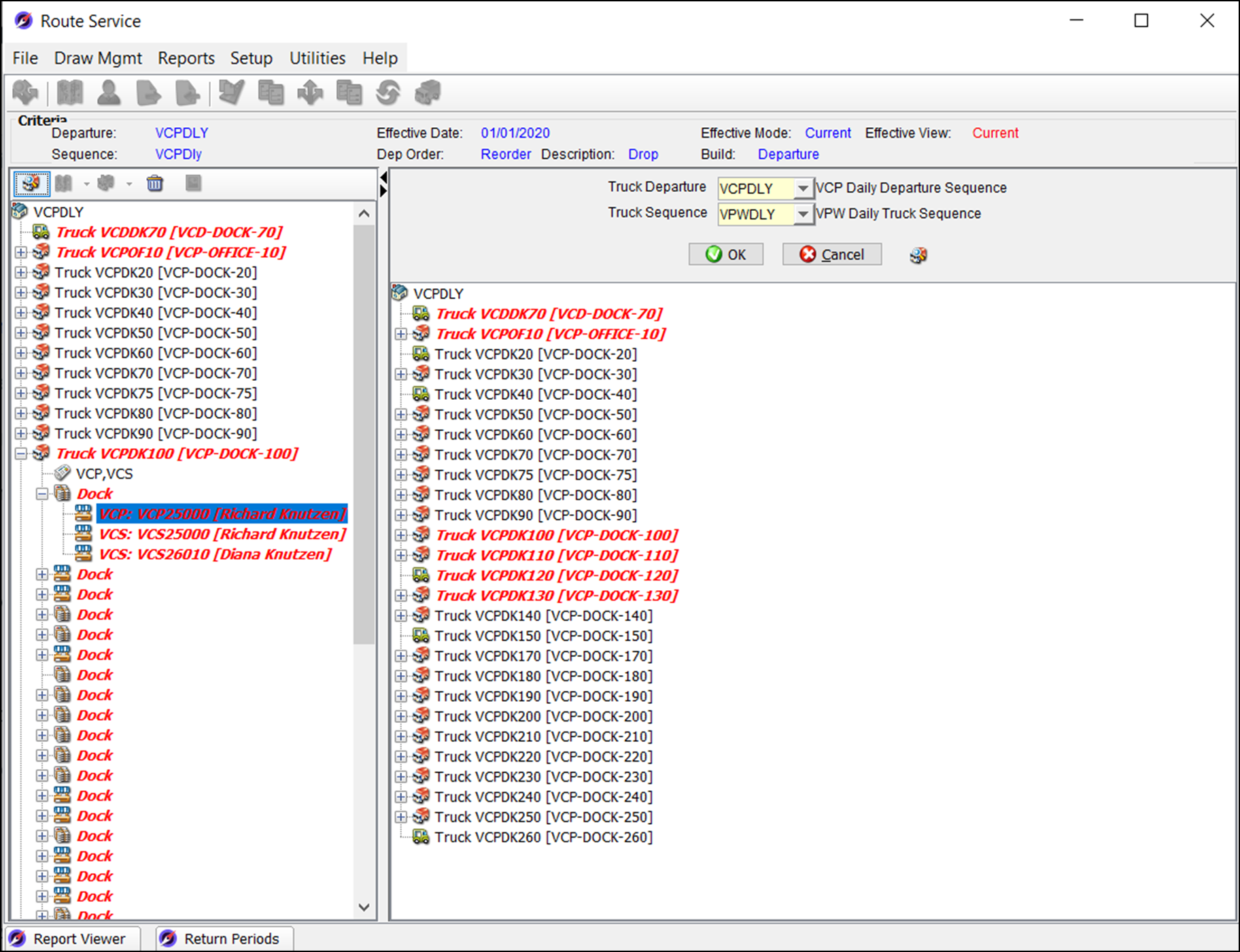
Task: Open the Truck Sequence dropdown
Action: [x=803, y=214]
